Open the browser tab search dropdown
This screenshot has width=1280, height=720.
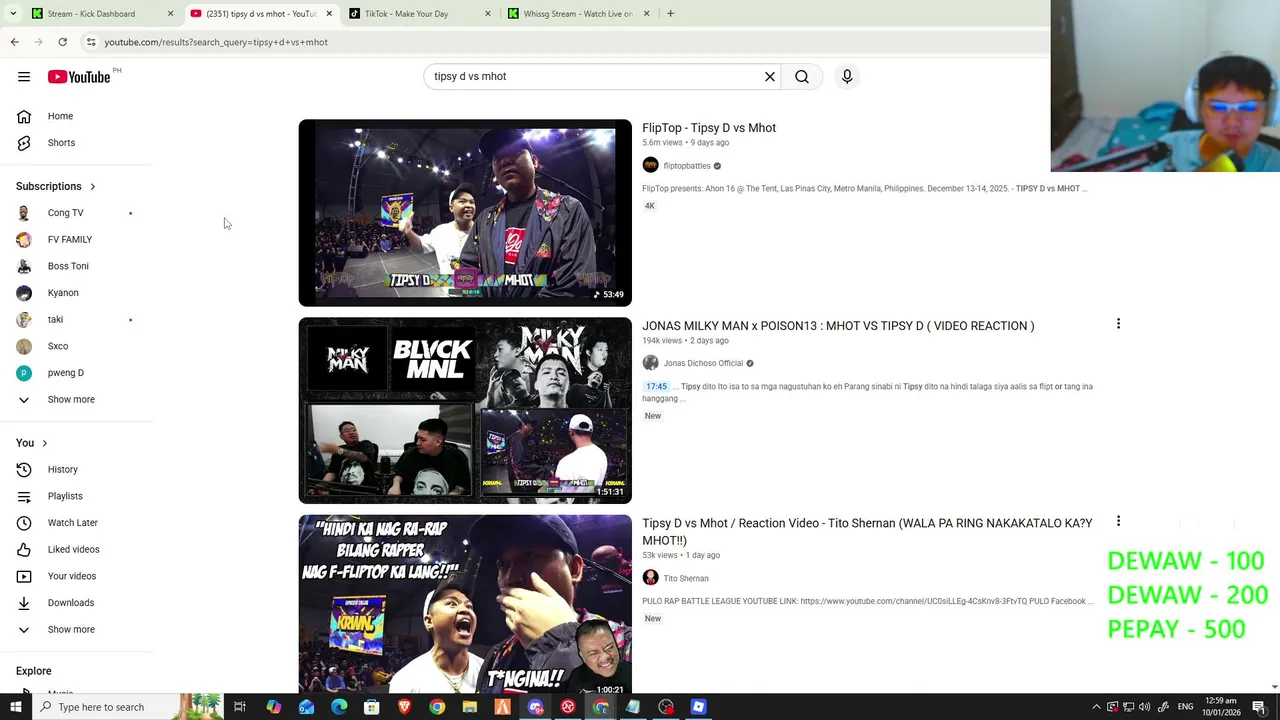(12, 14)
